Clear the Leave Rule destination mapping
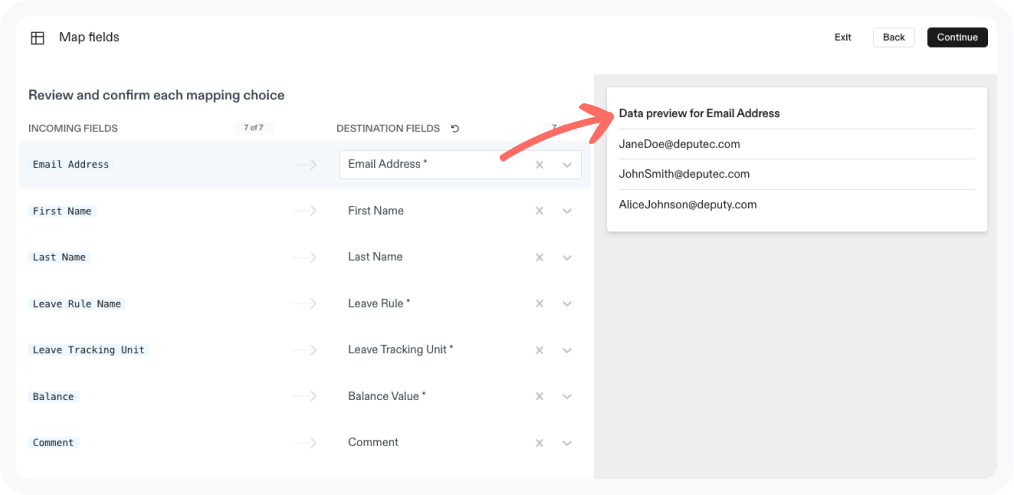1014x495 pixels. pos(539,303)
